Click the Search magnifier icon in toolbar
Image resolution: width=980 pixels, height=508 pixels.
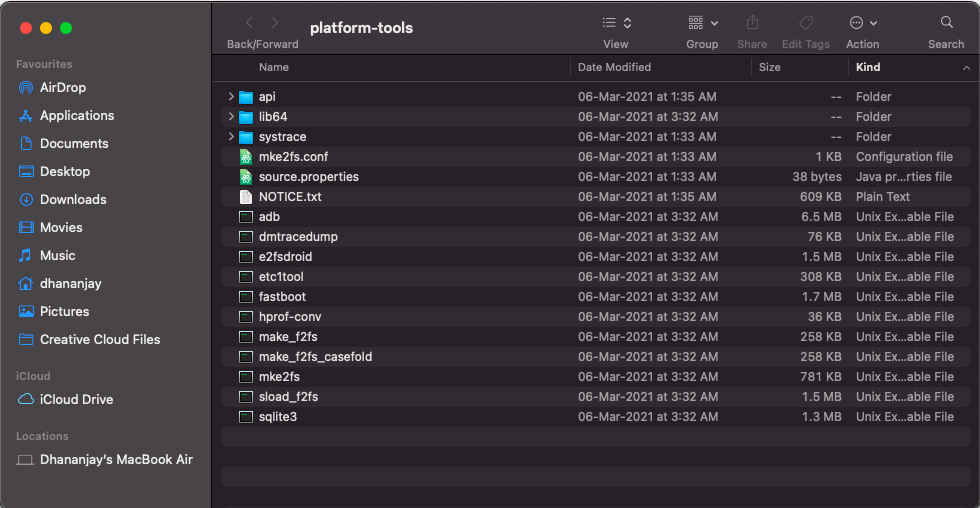pos(947,23)
